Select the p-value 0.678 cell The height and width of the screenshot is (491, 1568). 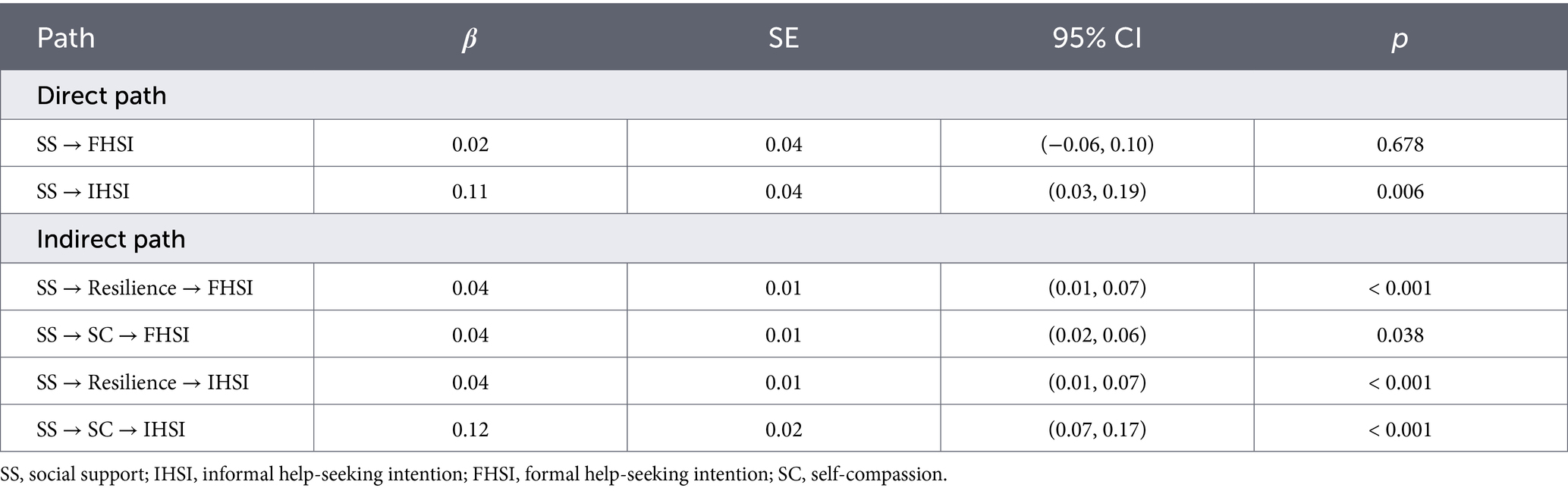point(1400,144)
